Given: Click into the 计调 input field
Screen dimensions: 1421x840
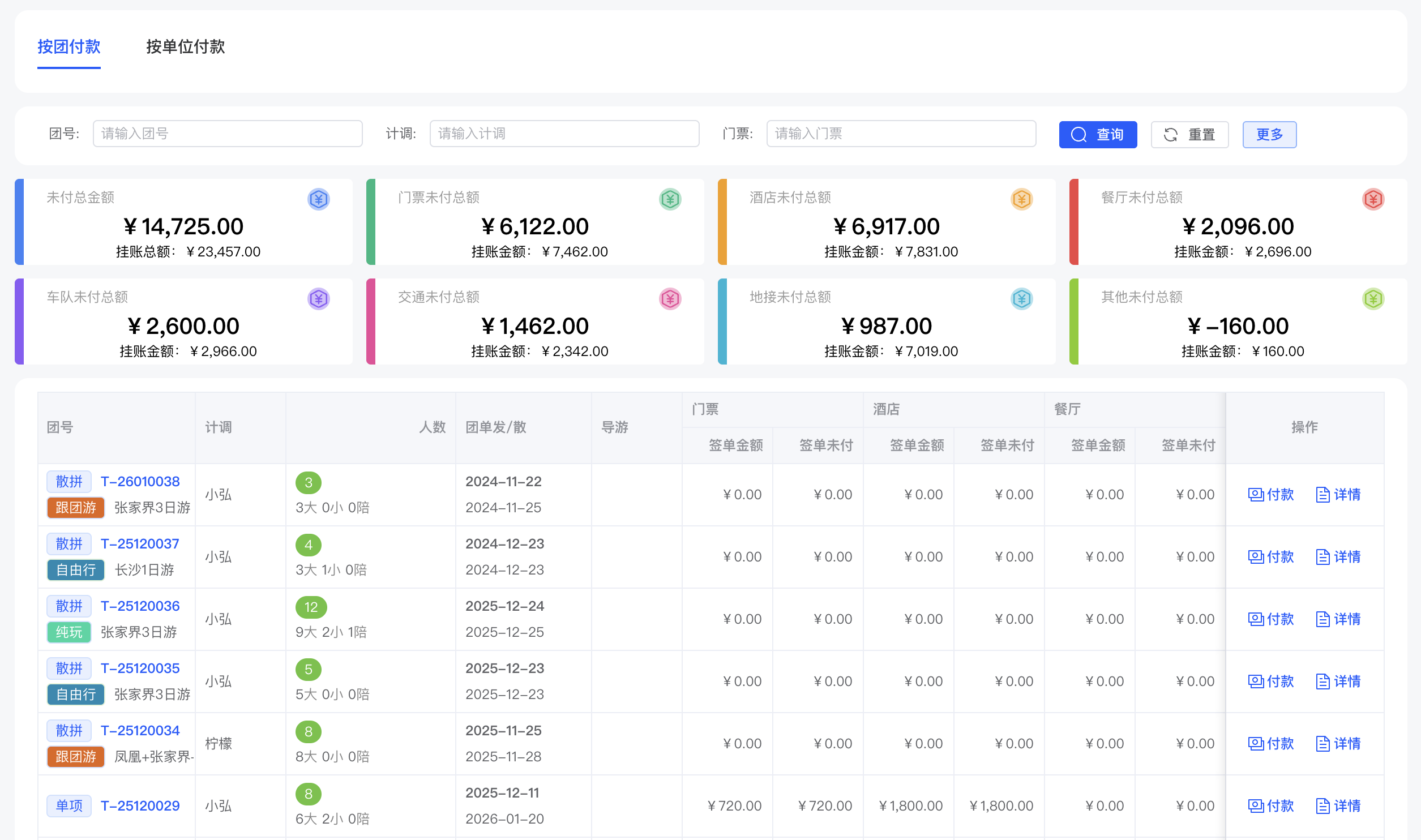Looking at the screenshot, I should tap(564, 134).
